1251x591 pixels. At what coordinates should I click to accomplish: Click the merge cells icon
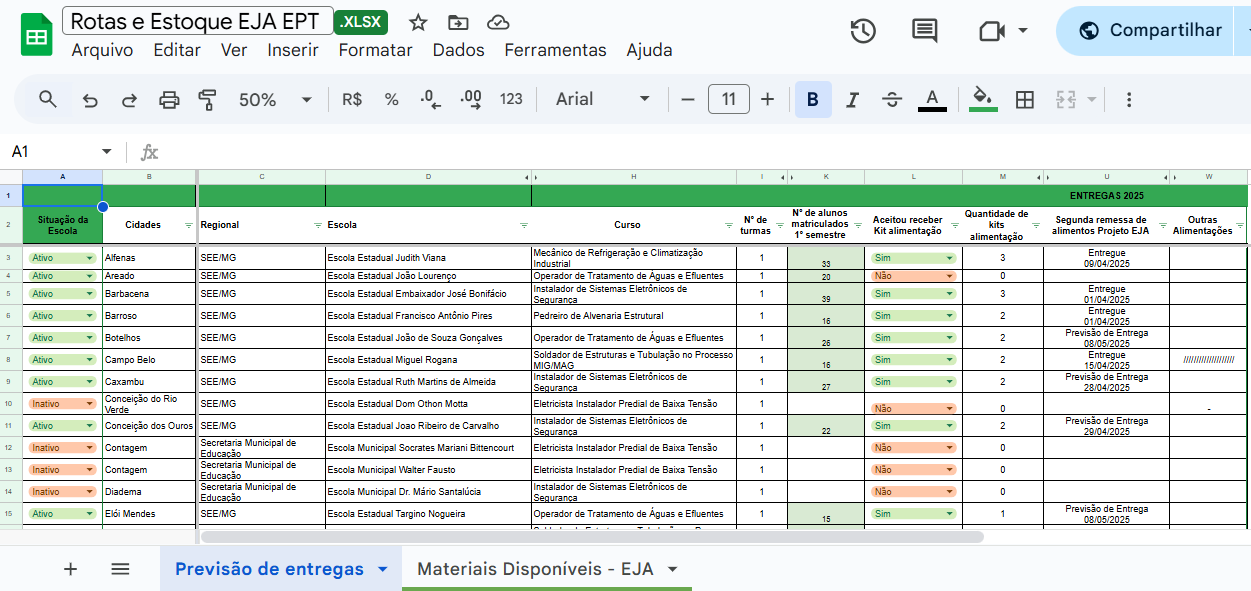tap(1066, 99)
